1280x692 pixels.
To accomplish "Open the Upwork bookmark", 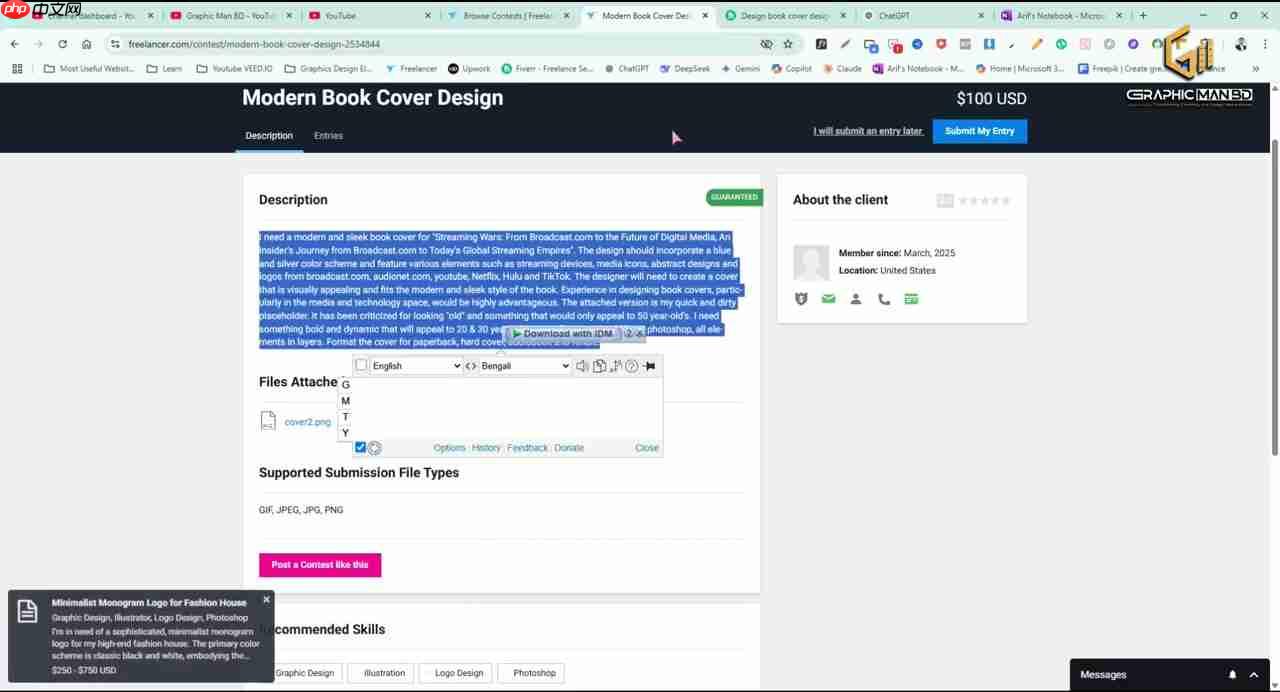I will [x=469, y=69].
